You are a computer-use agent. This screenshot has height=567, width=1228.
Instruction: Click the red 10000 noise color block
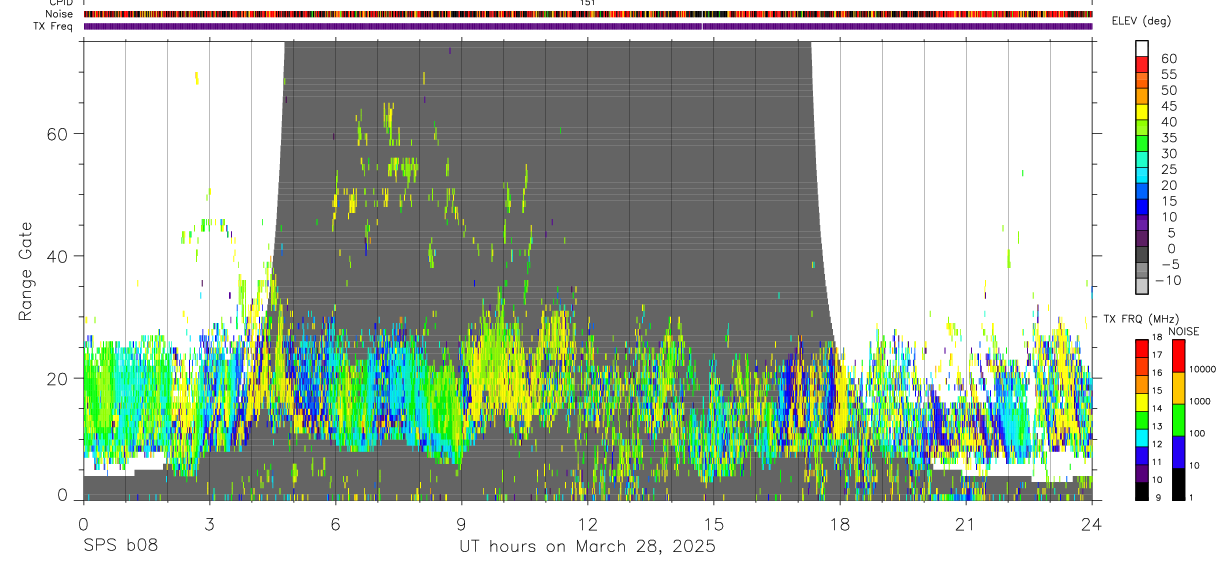pos(1176,356)
